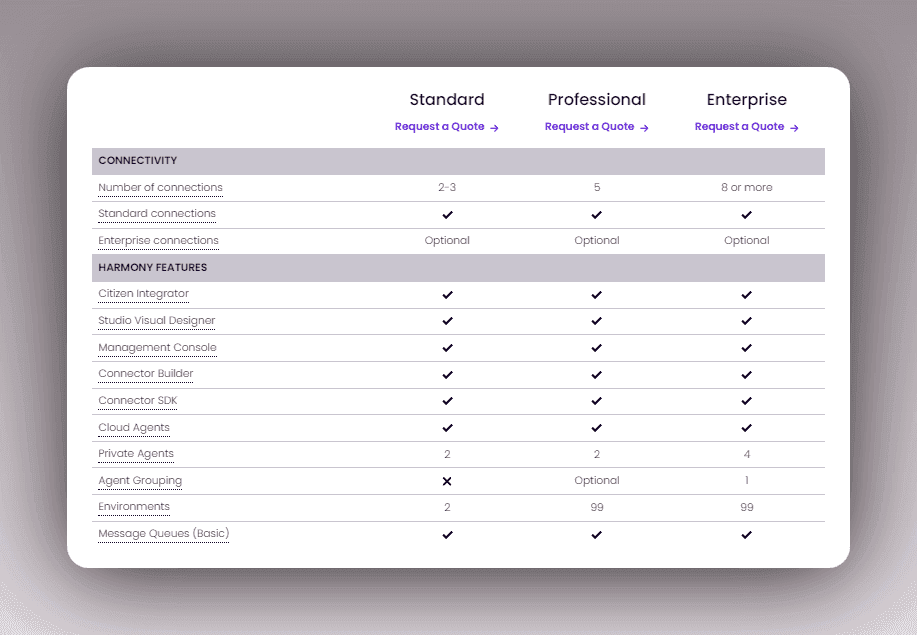
Task: Click the Management Console feature label
Action: pos(157,348)
